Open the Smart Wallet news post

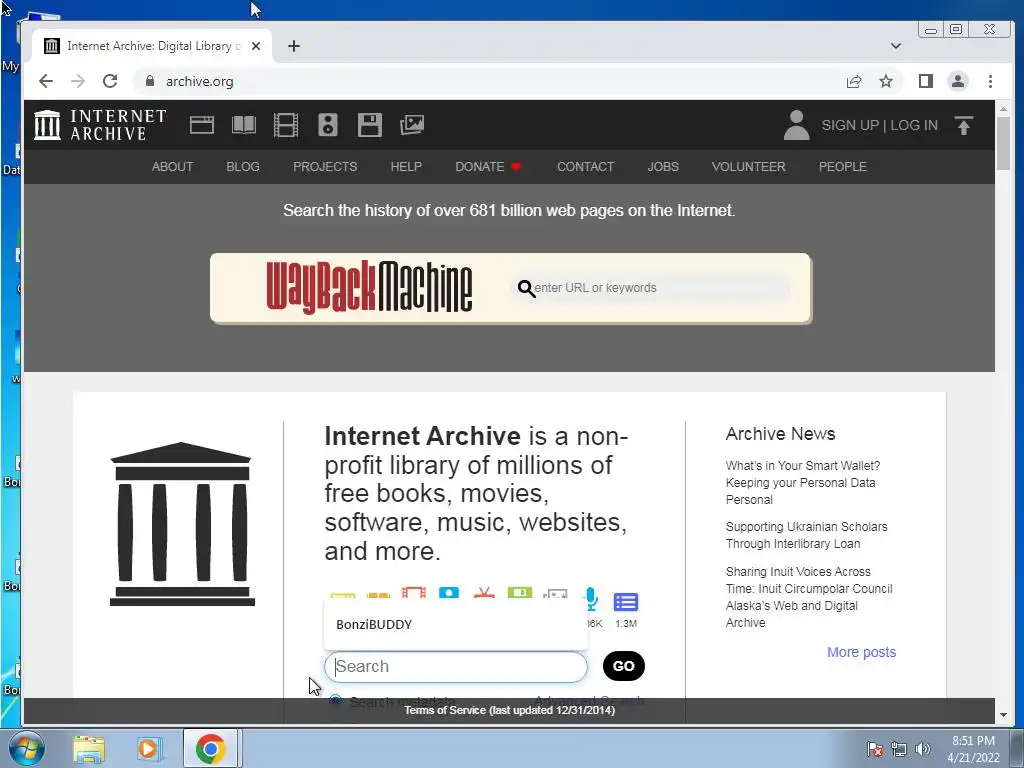pos(803,483)
